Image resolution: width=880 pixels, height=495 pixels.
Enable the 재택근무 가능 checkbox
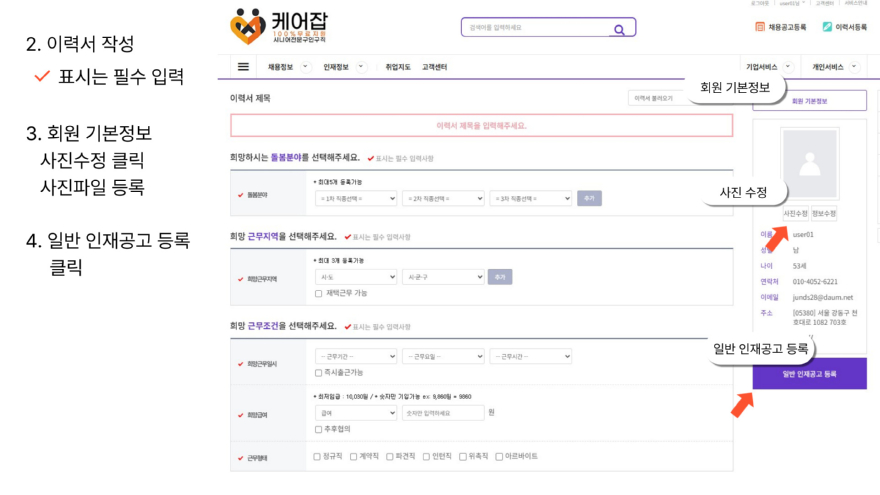pyautogui.click(x=318, y=293)
